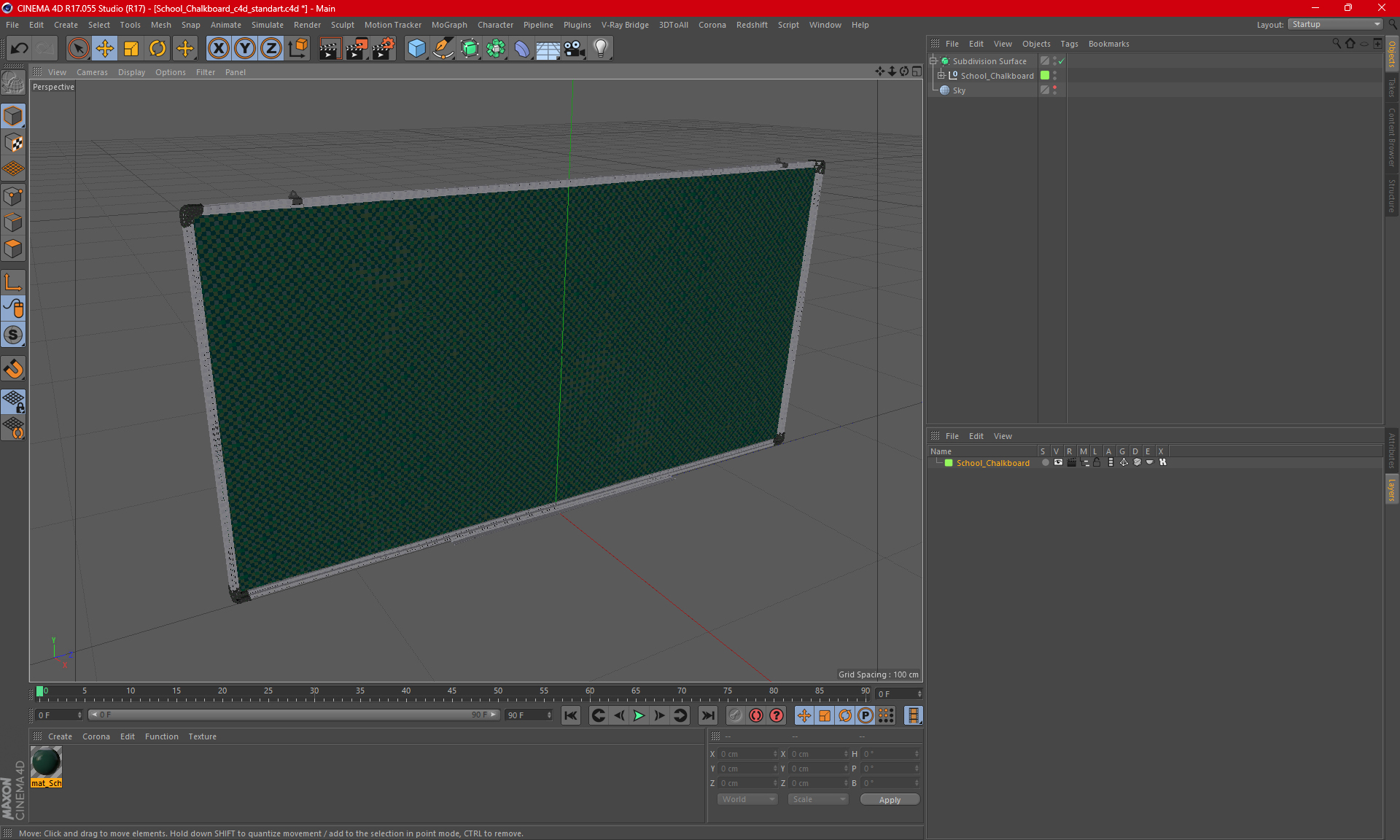Open the Content Browser side tab
The height and width of the screenshot is (840, 1400).
tap(1392, 137)
